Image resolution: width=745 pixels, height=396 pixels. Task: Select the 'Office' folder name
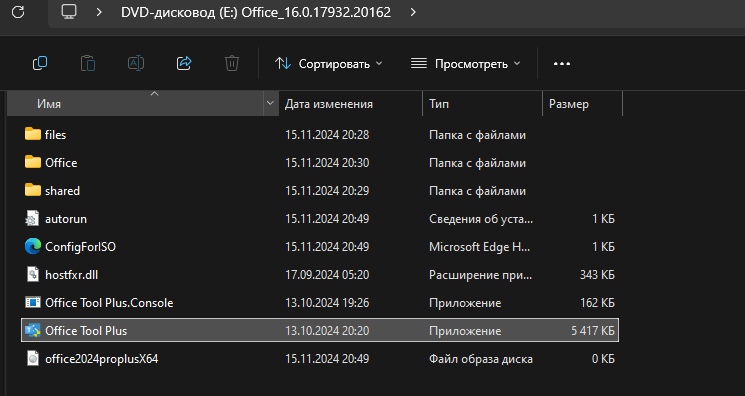click(61, 163)
